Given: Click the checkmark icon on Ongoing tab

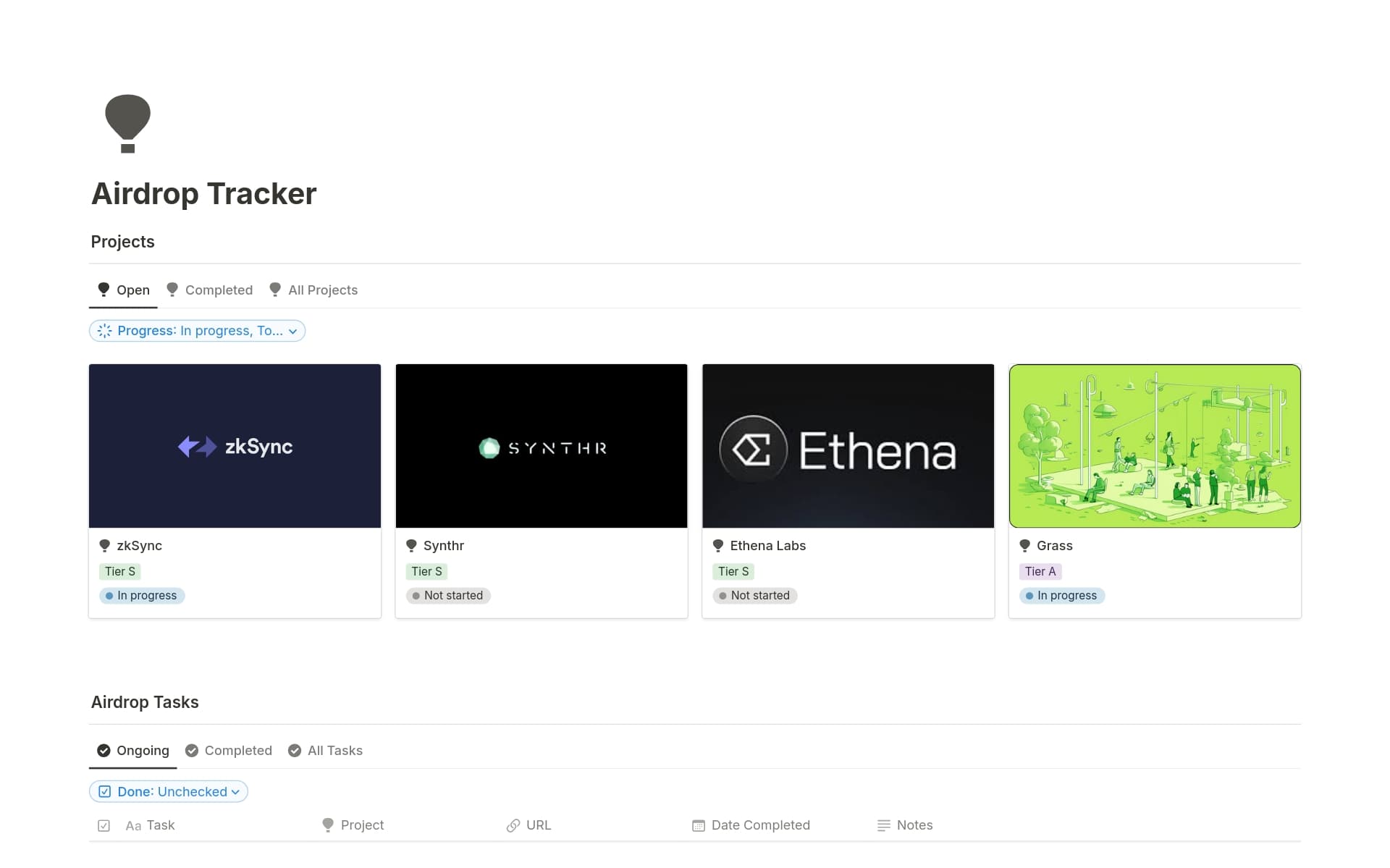Looking at the screenshot, I should point(104,751).
